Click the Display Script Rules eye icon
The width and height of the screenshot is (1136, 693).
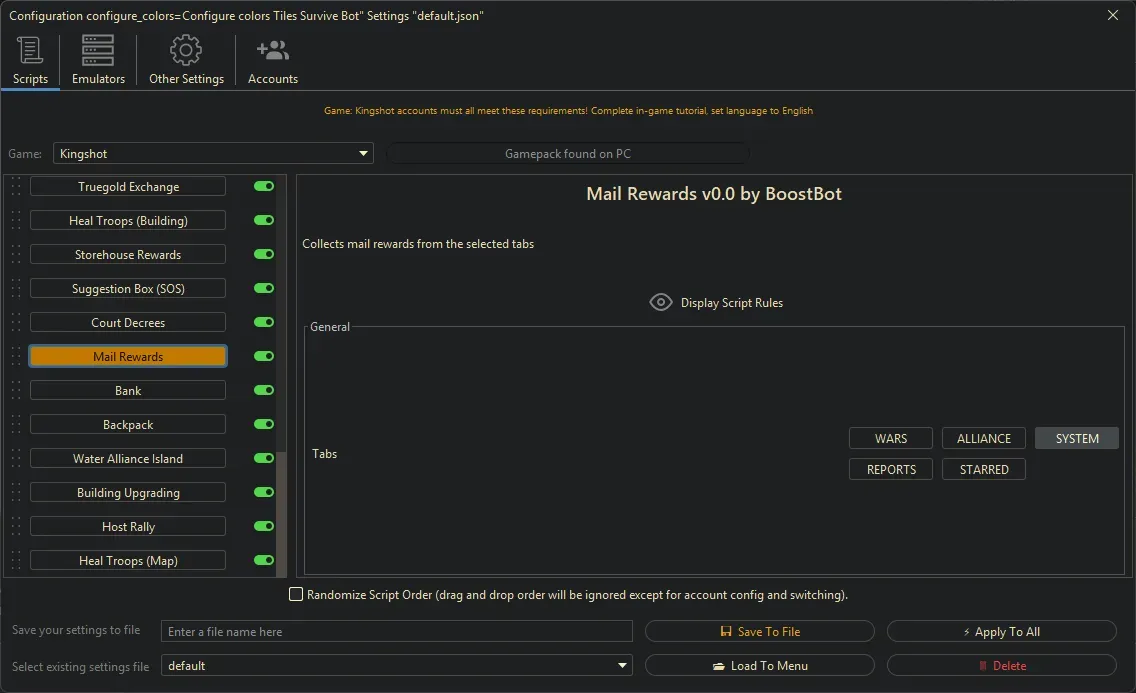coord(660,302)
